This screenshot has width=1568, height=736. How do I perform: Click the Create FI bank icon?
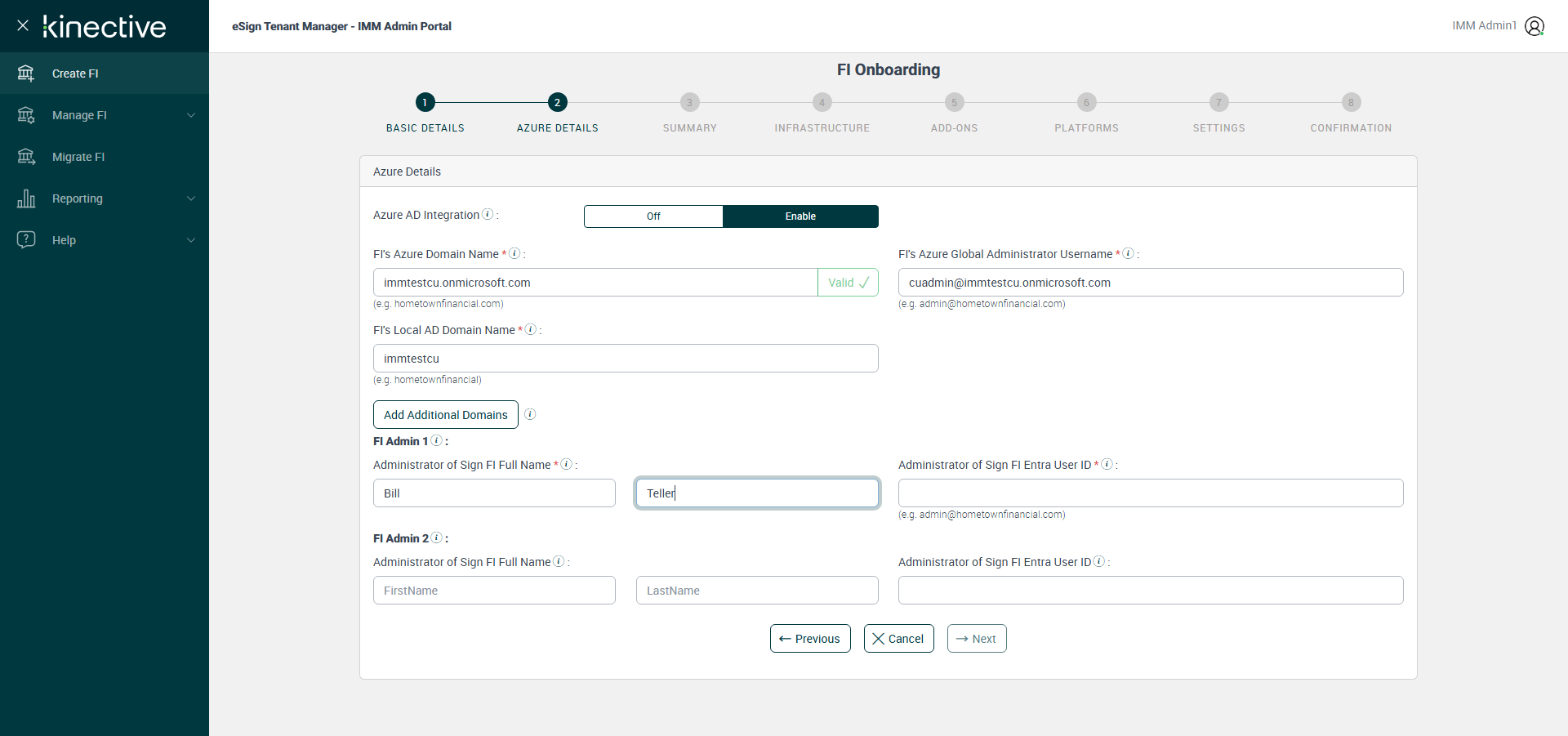26,74
